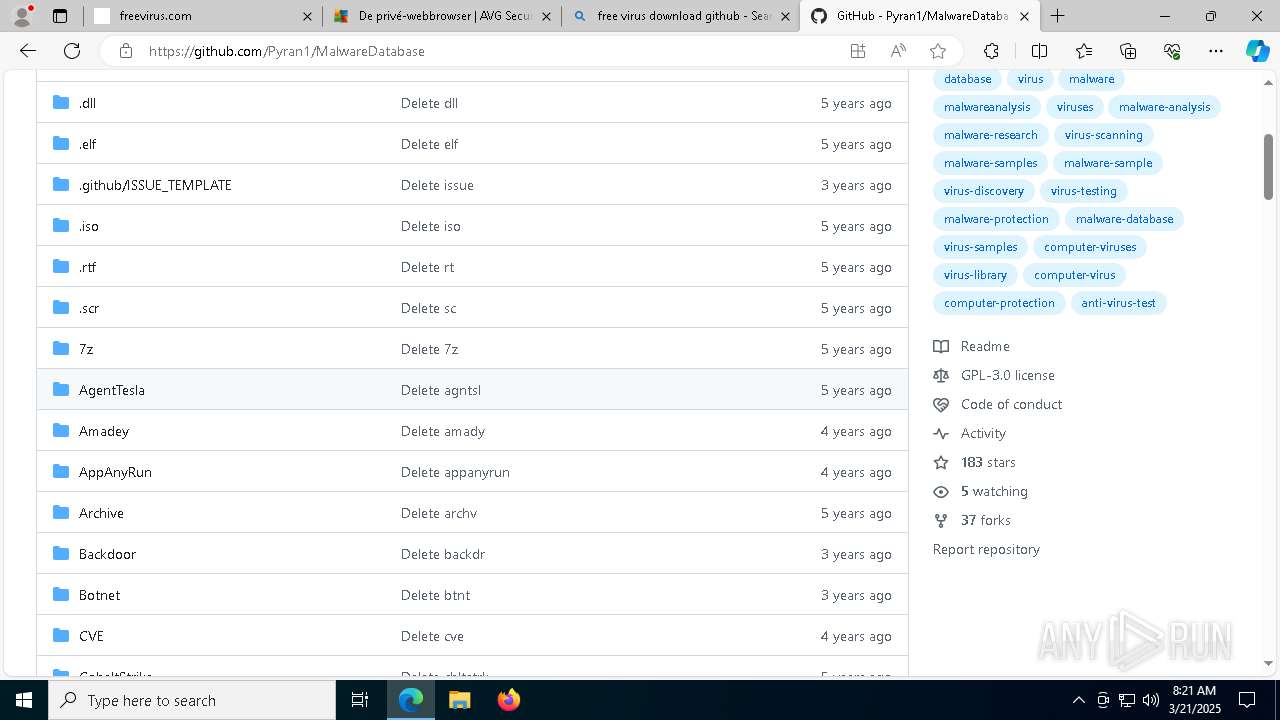
Task: Toggle Split screen icon in toolbar
Action: (x=1039, y=51)
